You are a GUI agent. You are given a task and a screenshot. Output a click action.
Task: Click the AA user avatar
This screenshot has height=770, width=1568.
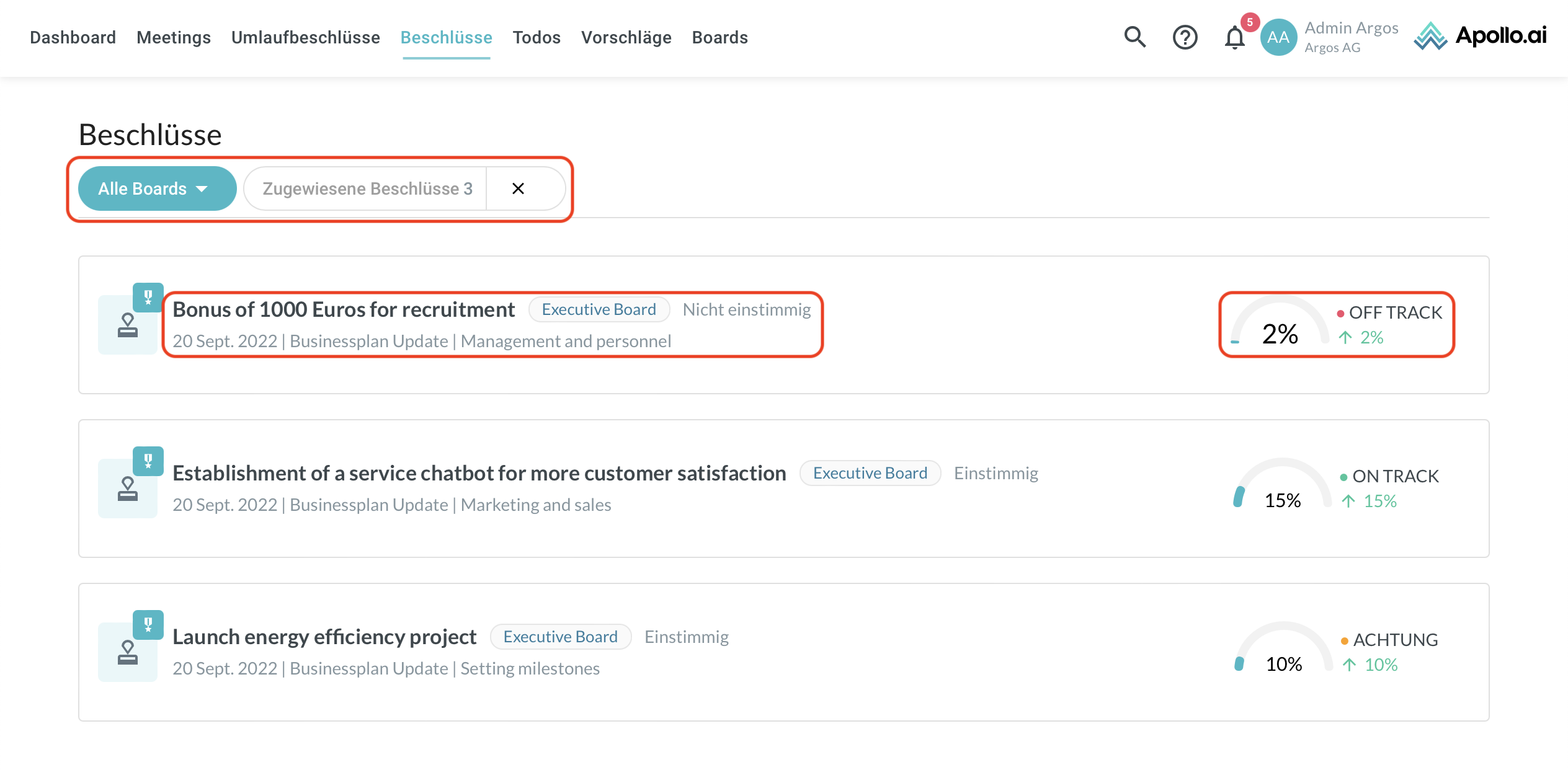pos(1278,37)
